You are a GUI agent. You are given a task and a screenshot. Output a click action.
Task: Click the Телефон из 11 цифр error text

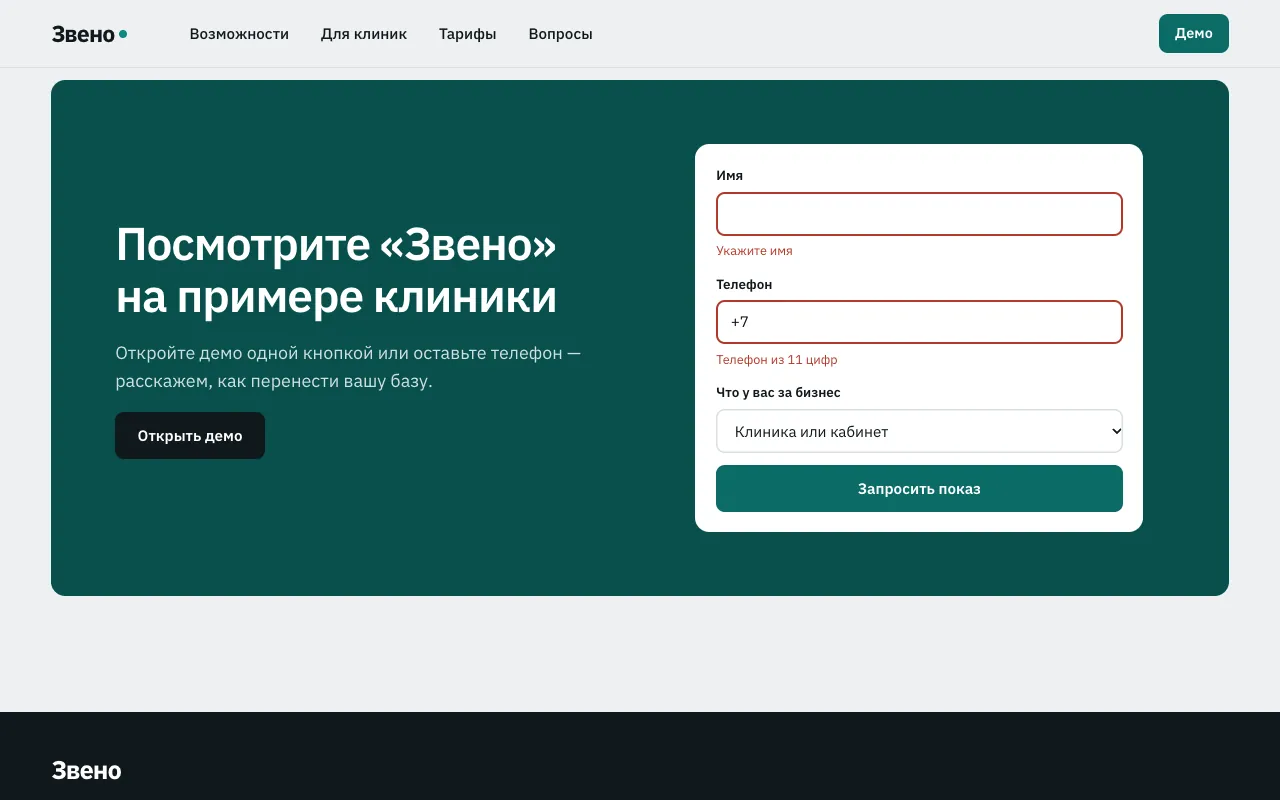click(x=777, y=360)
